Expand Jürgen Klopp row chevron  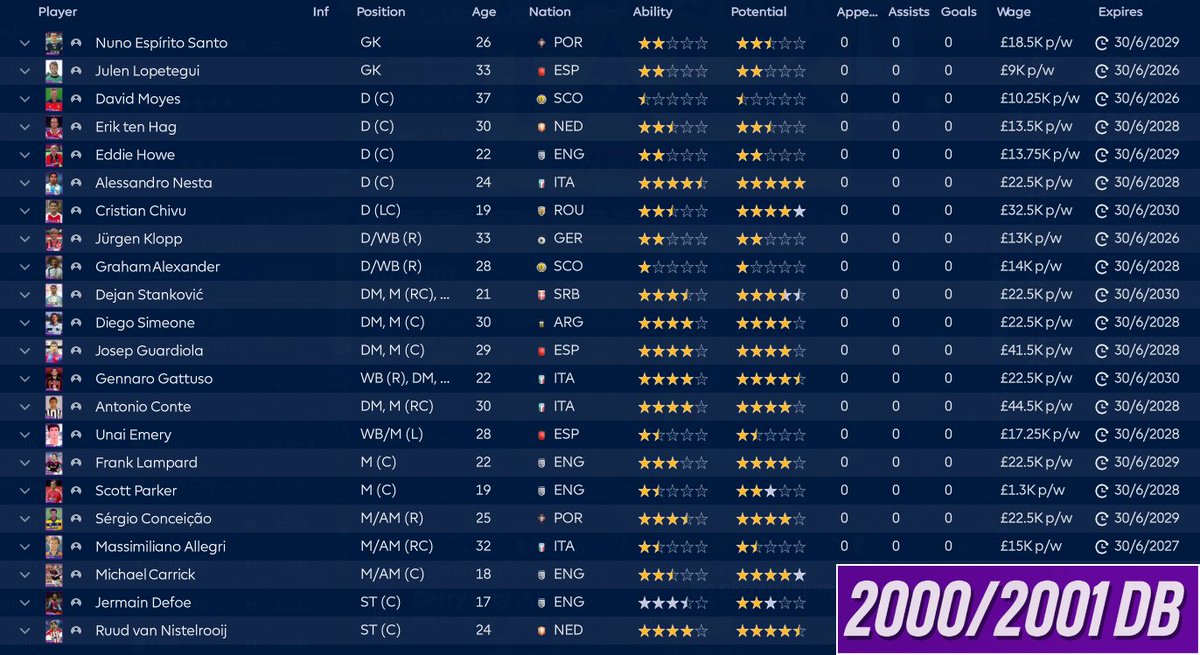point(24,239)
